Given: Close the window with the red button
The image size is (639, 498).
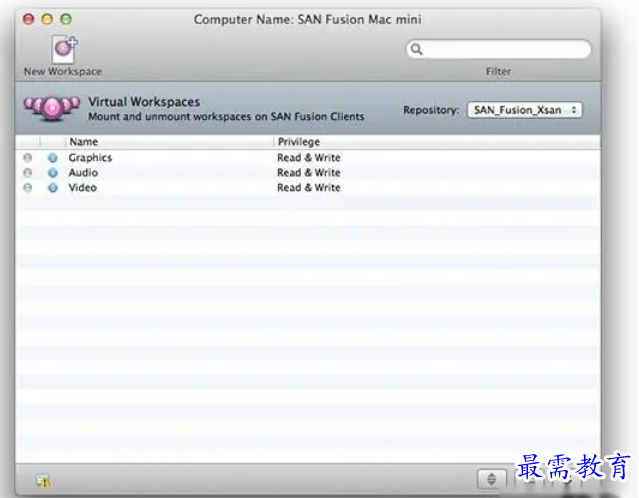Looking at the screenshot, I should pyautogui.click(x=29, y=19).
